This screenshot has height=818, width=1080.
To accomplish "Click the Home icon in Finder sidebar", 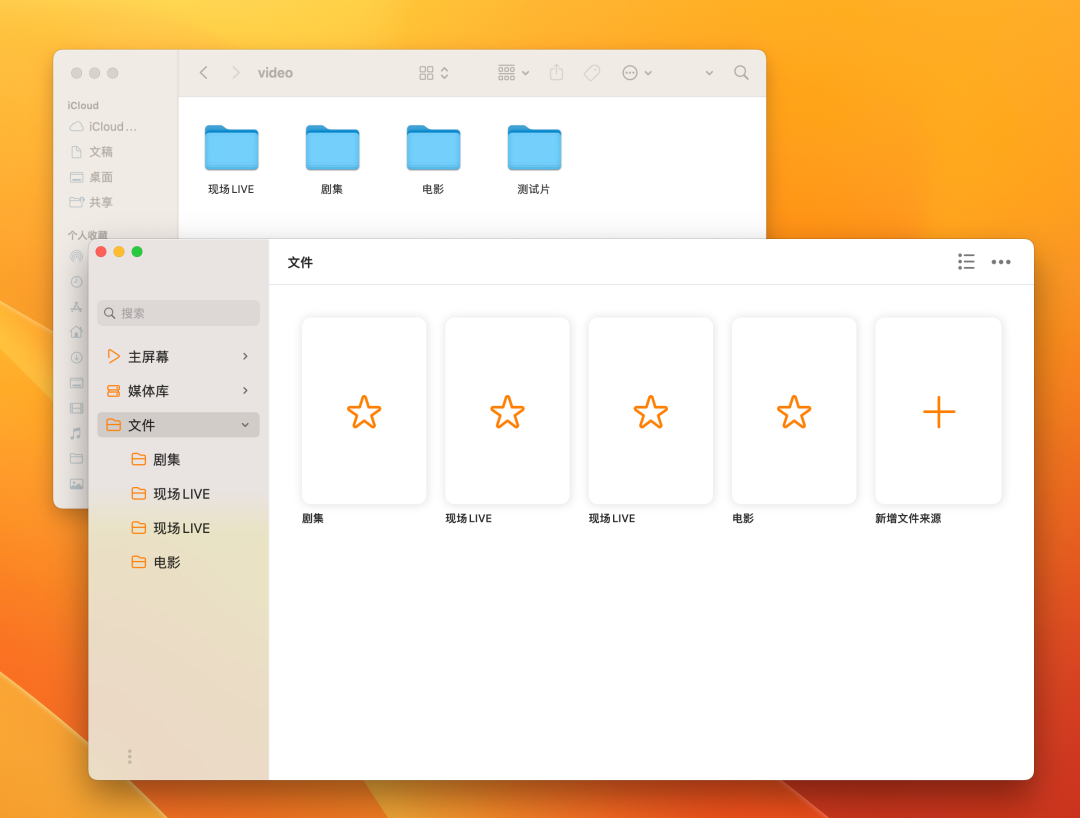I will pos(76,332).
